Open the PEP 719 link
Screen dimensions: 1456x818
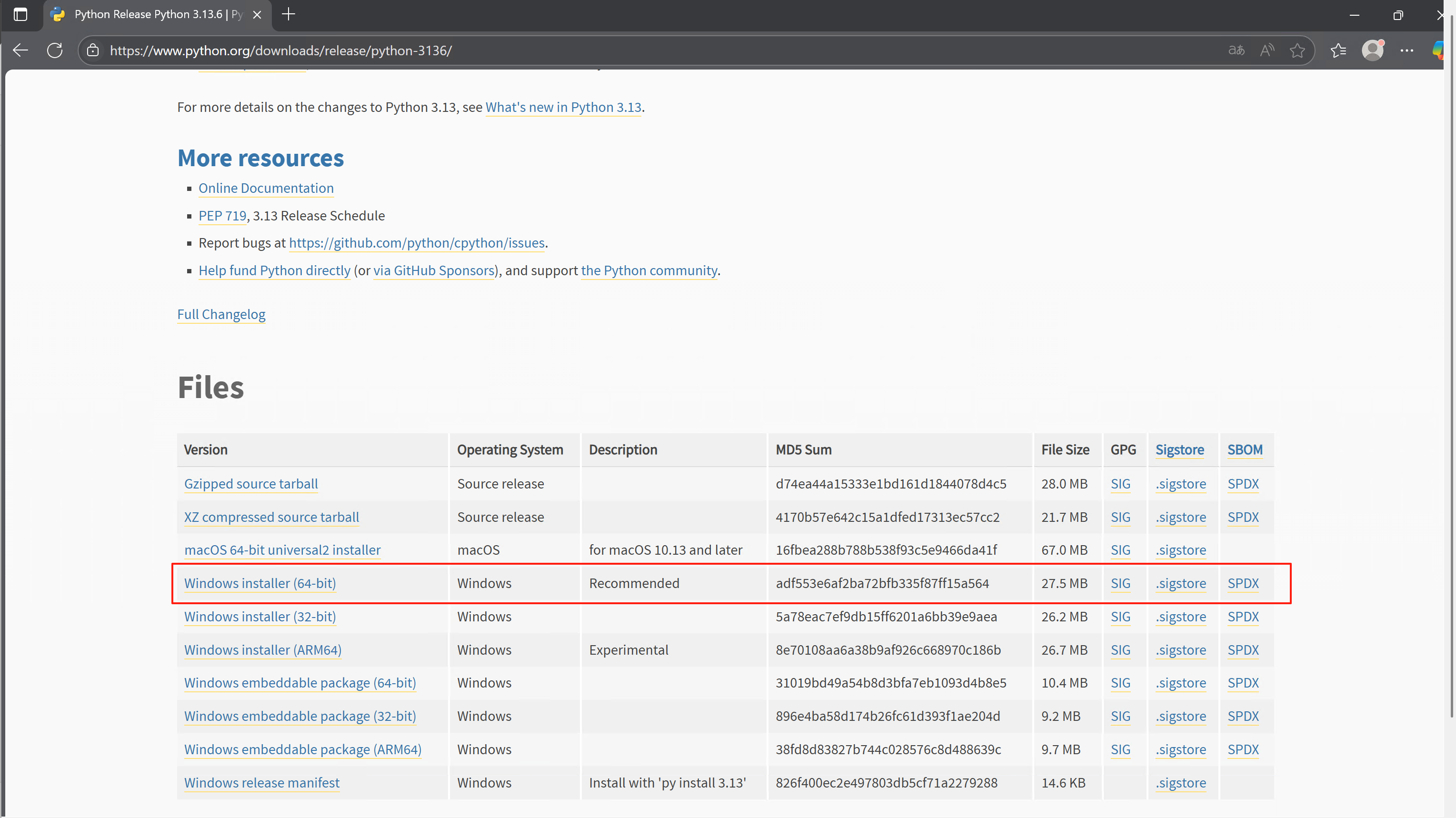pos(223,216)
